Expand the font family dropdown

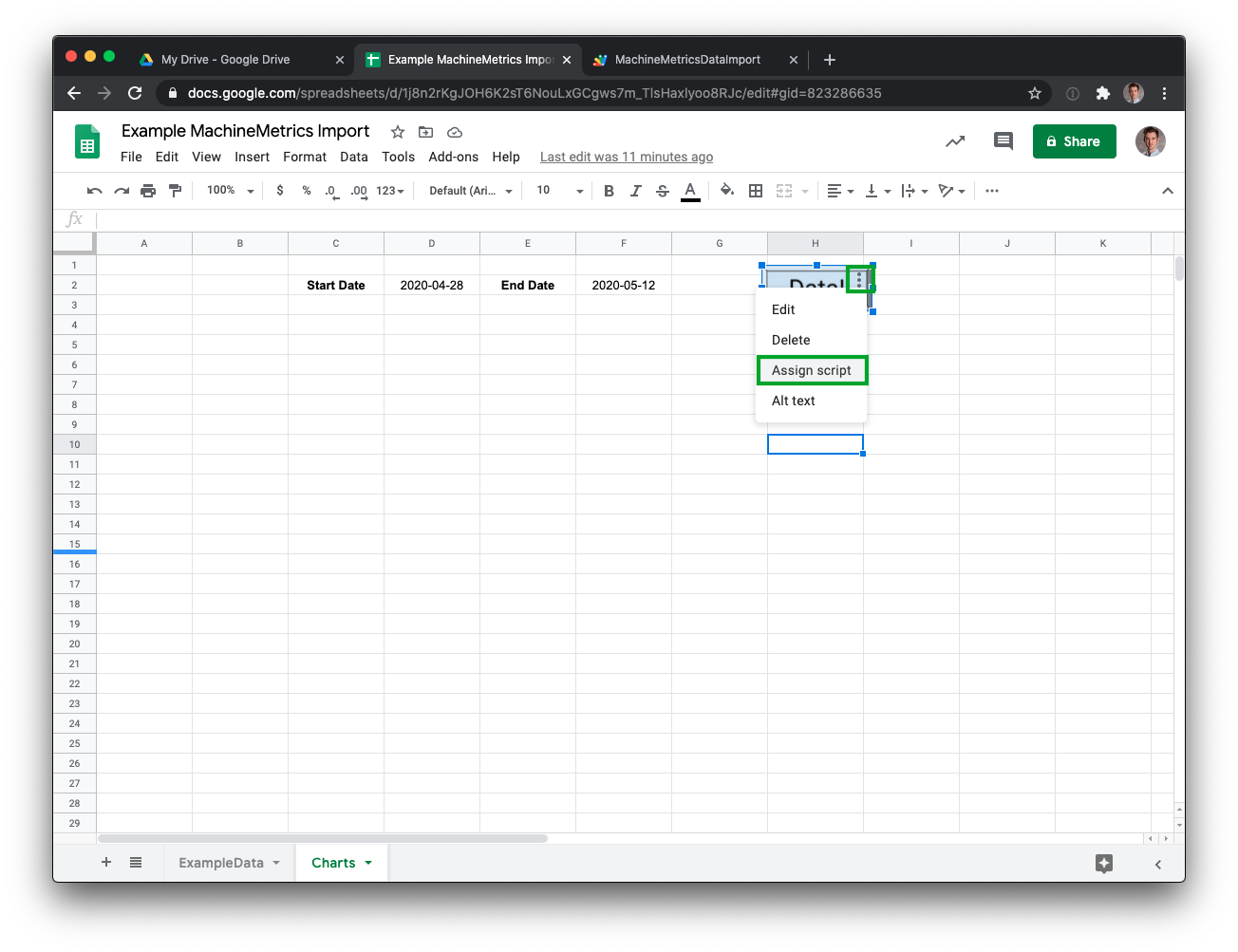click(x=470, y=191)
